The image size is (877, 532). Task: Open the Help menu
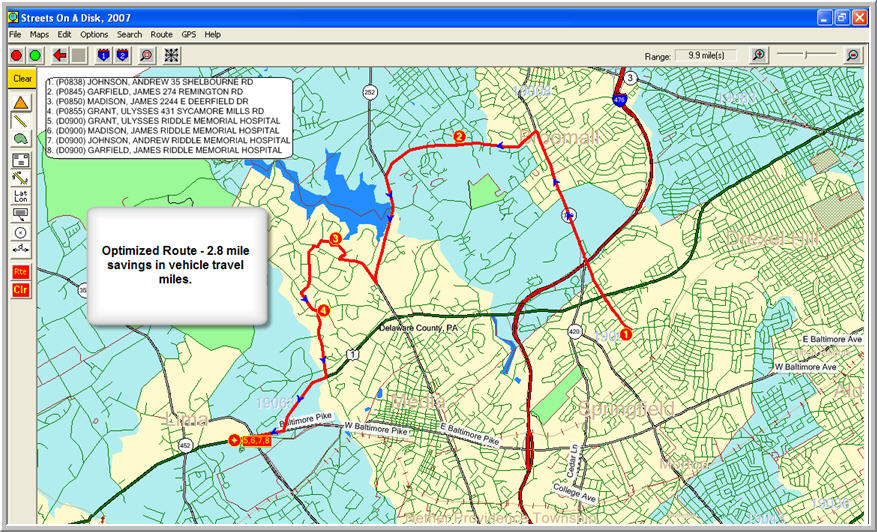[x=213, y=35]
